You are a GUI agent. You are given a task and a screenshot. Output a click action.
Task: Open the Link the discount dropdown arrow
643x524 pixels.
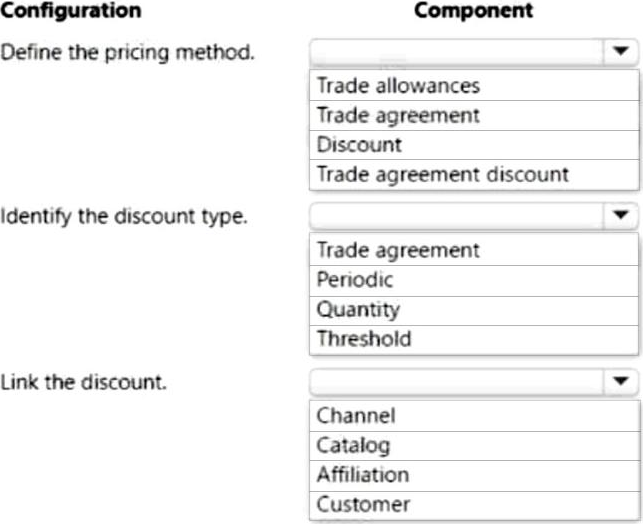[x=620, y=381]
